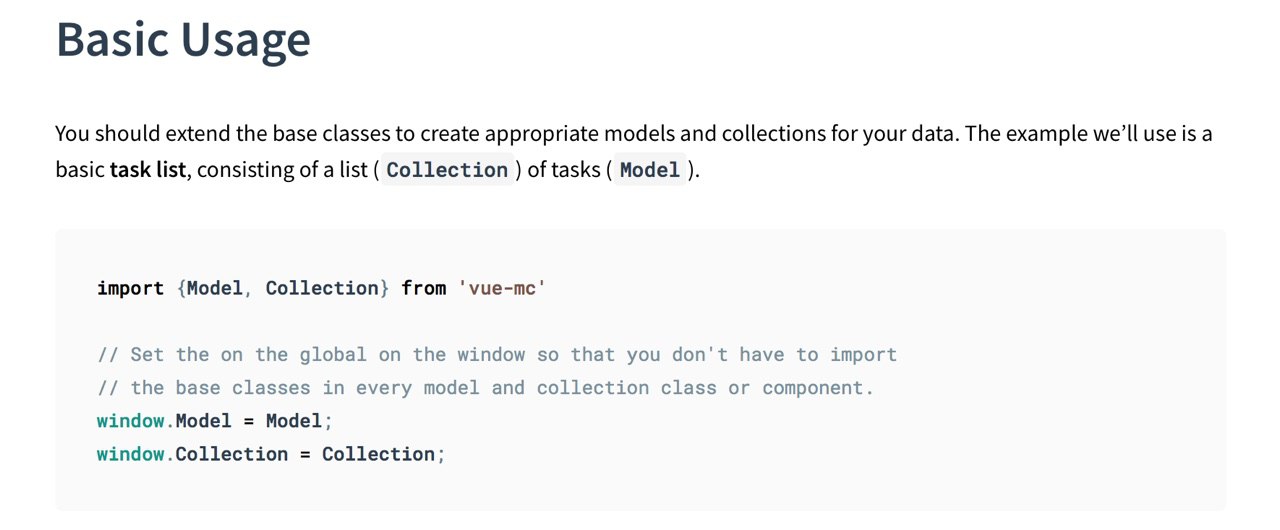
Task: Click 'window' in the window.Model line
Action: pos(130,421)
